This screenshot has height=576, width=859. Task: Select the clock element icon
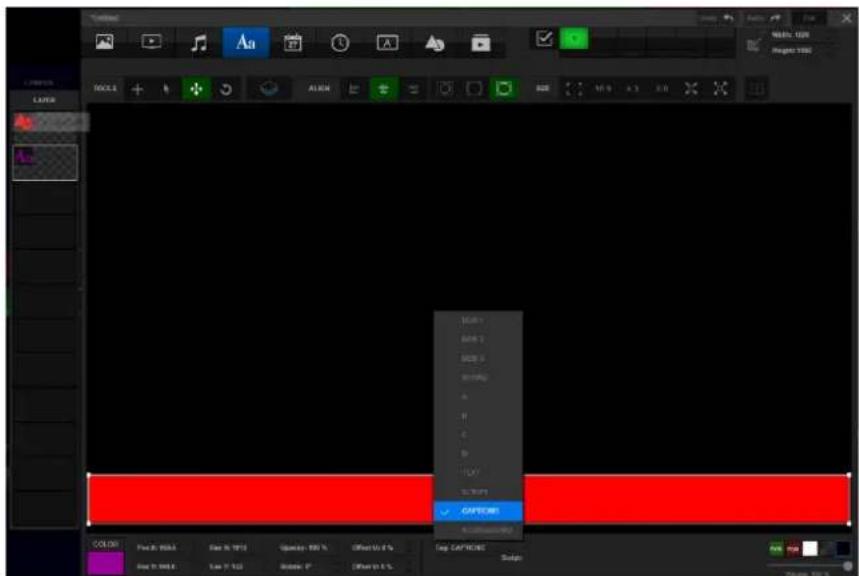point(340,43)
